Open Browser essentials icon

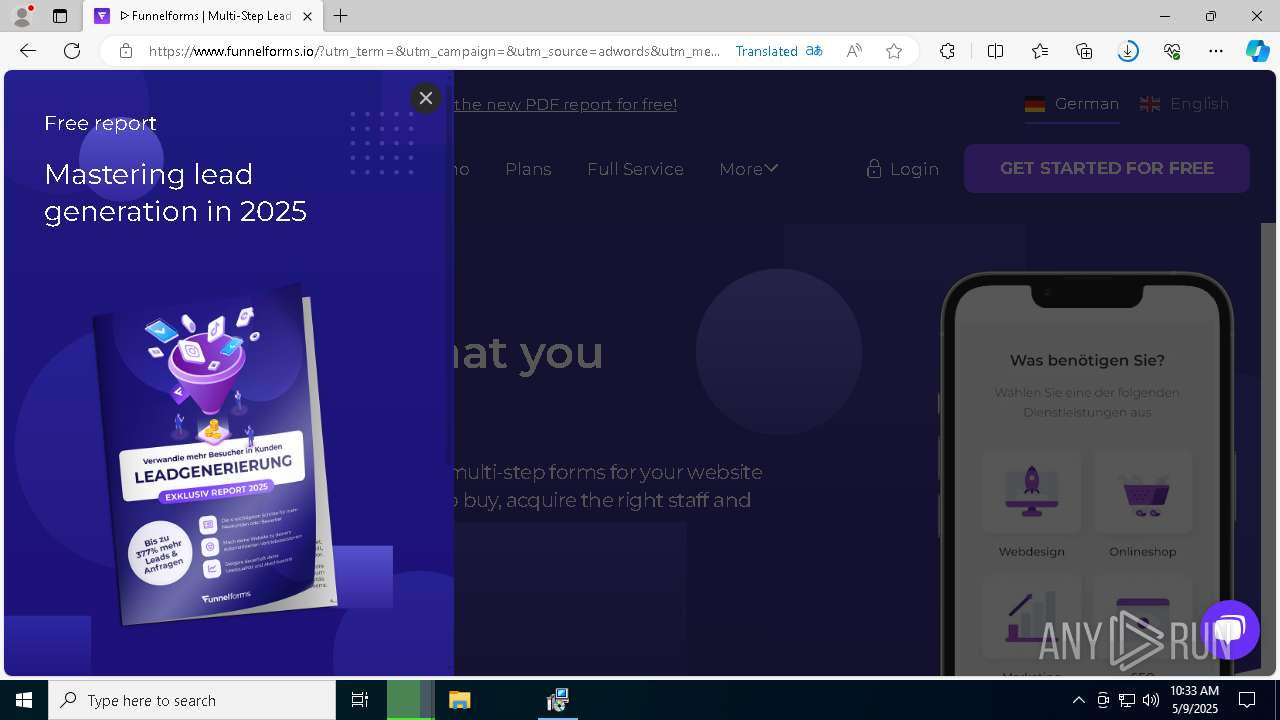[1172, 51]
